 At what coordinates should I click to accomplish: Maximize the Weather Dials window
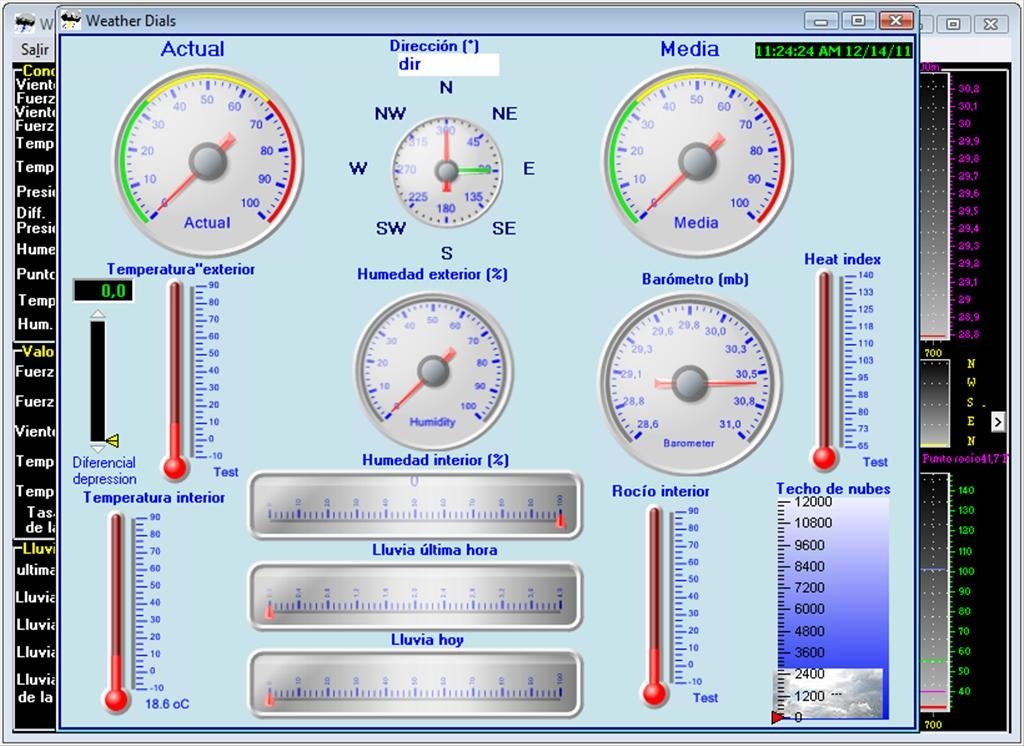click(x=859, y=21)
